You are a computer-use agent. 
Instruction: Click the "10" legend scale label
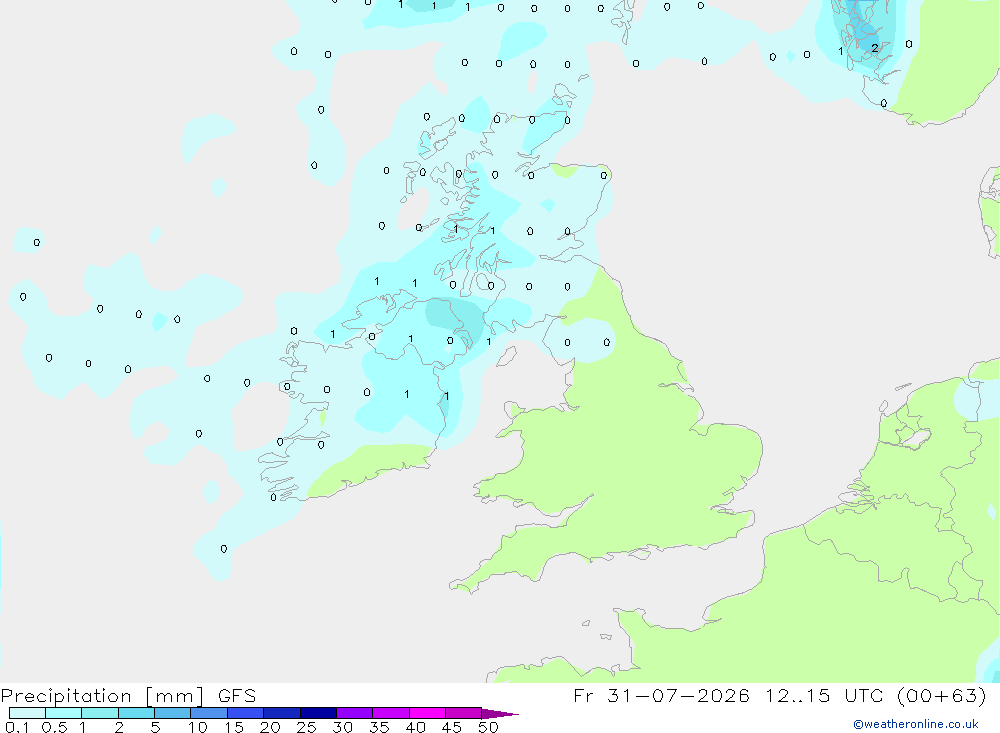[x=198, y=727]
